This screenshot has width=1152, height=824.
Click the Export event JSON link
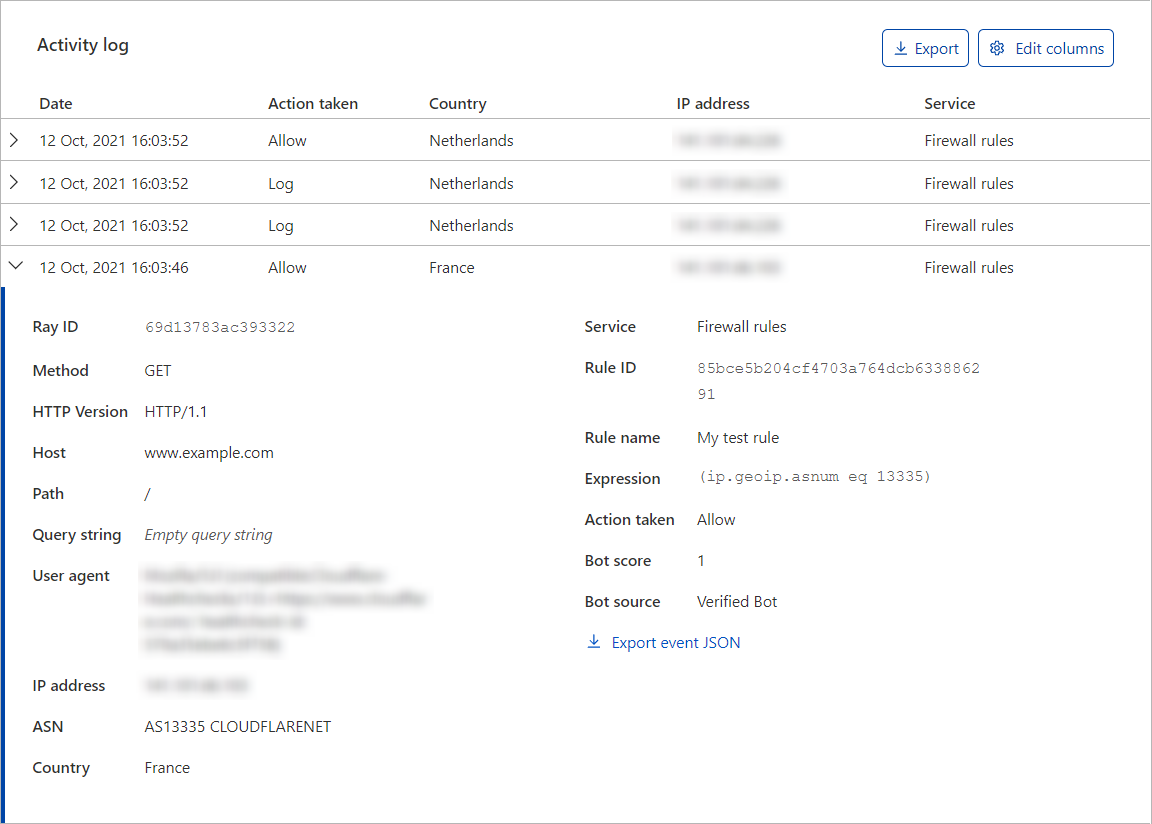[x=675, y=642]
